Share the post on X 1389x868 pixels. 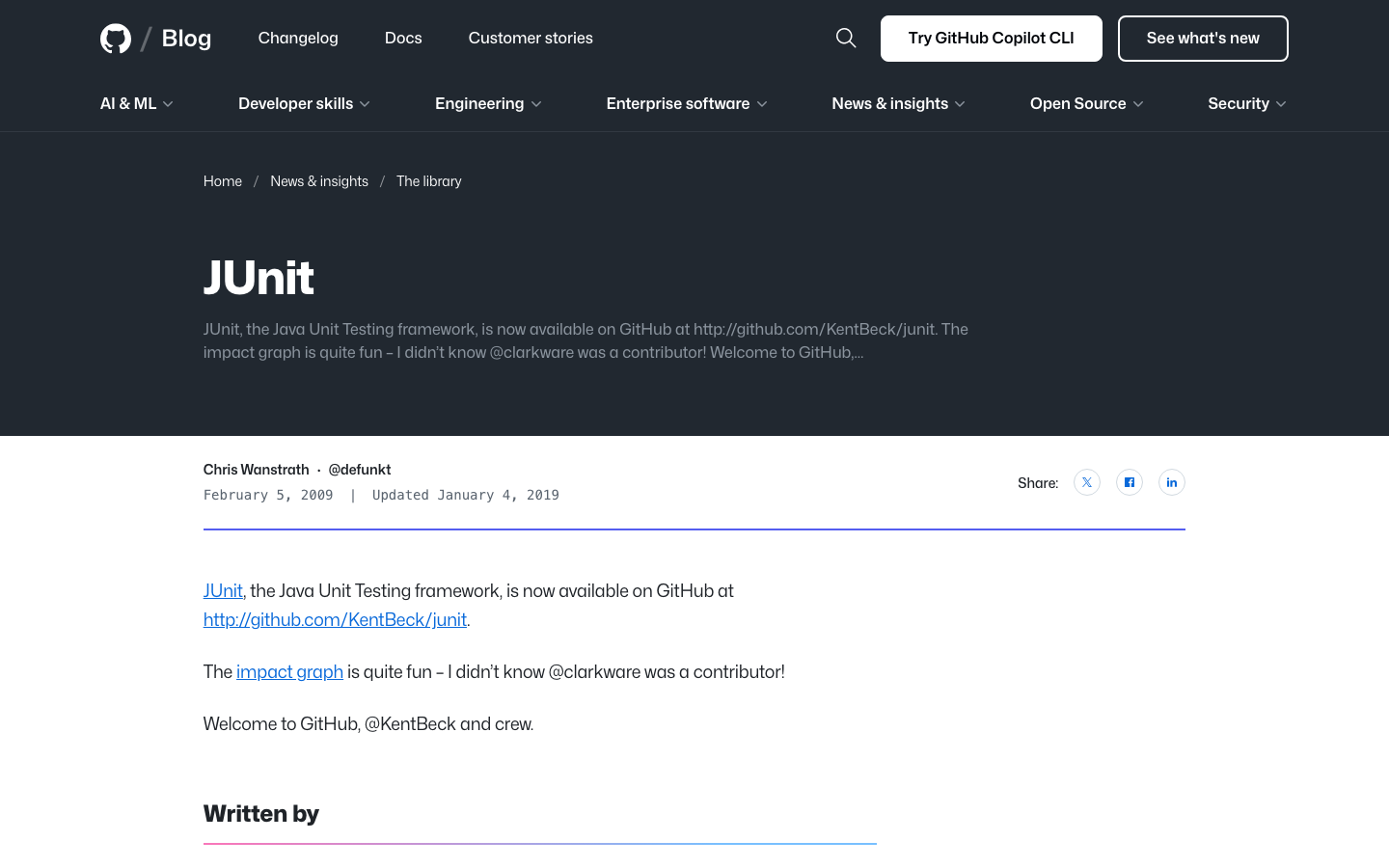(1087, 482)
